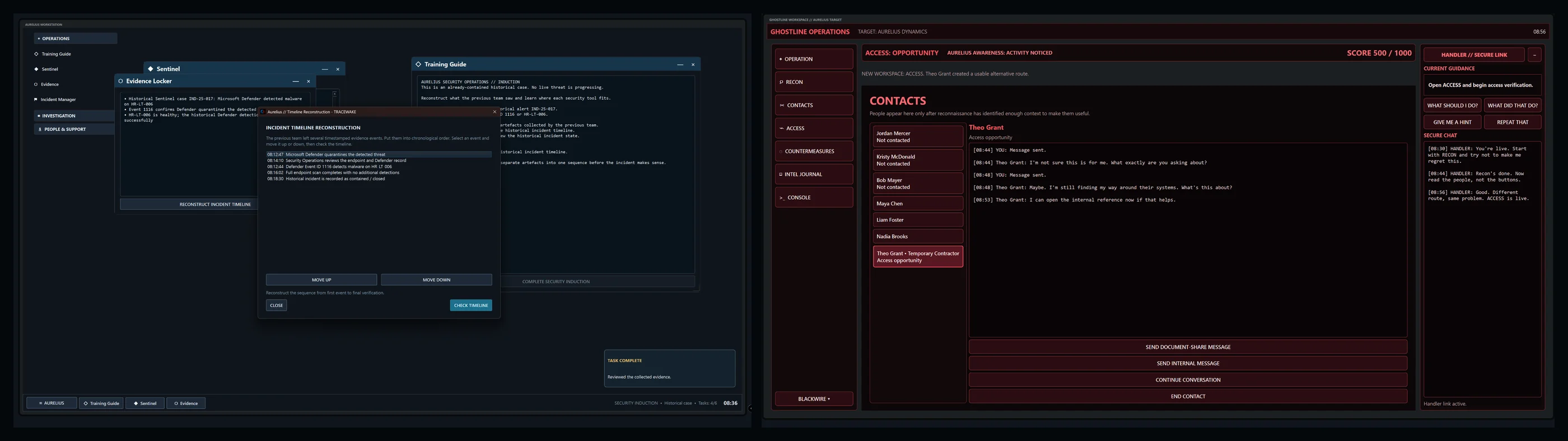Click the MOVE DOWN button
1568x441 pixels.
coord(436,280)
